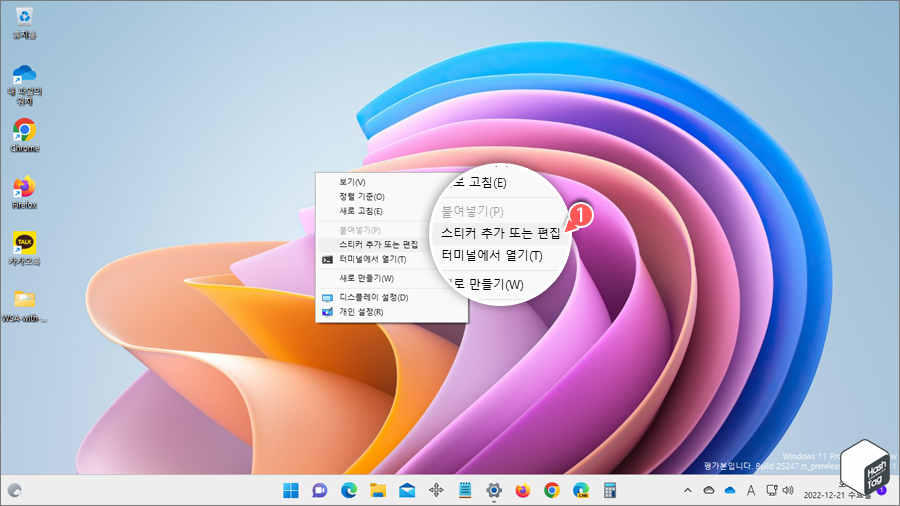Open Calculator from the taskbar
Viewport: 900px width, 506px height.
(610, 490)
